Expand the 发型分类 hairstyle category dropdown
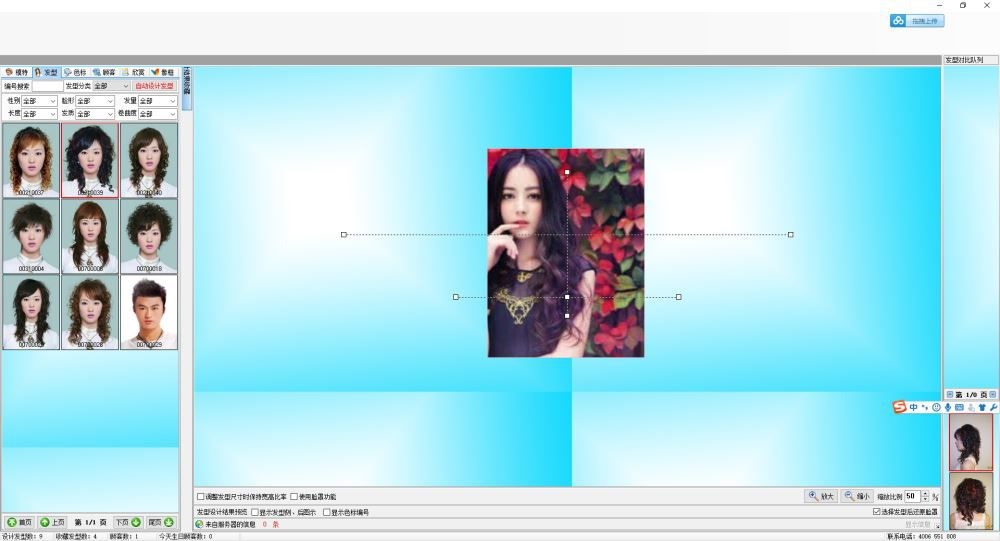This screenshot has width=1000, height=541. 112,85
